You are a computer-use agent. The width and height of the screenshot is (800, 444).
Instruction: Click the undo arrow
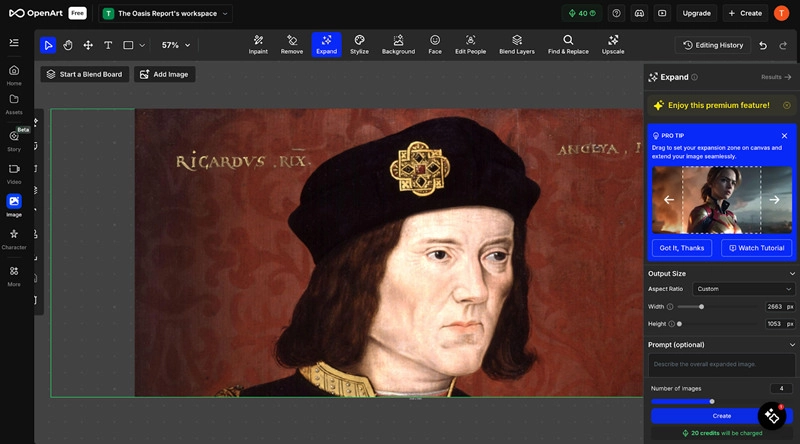[763, 45]
